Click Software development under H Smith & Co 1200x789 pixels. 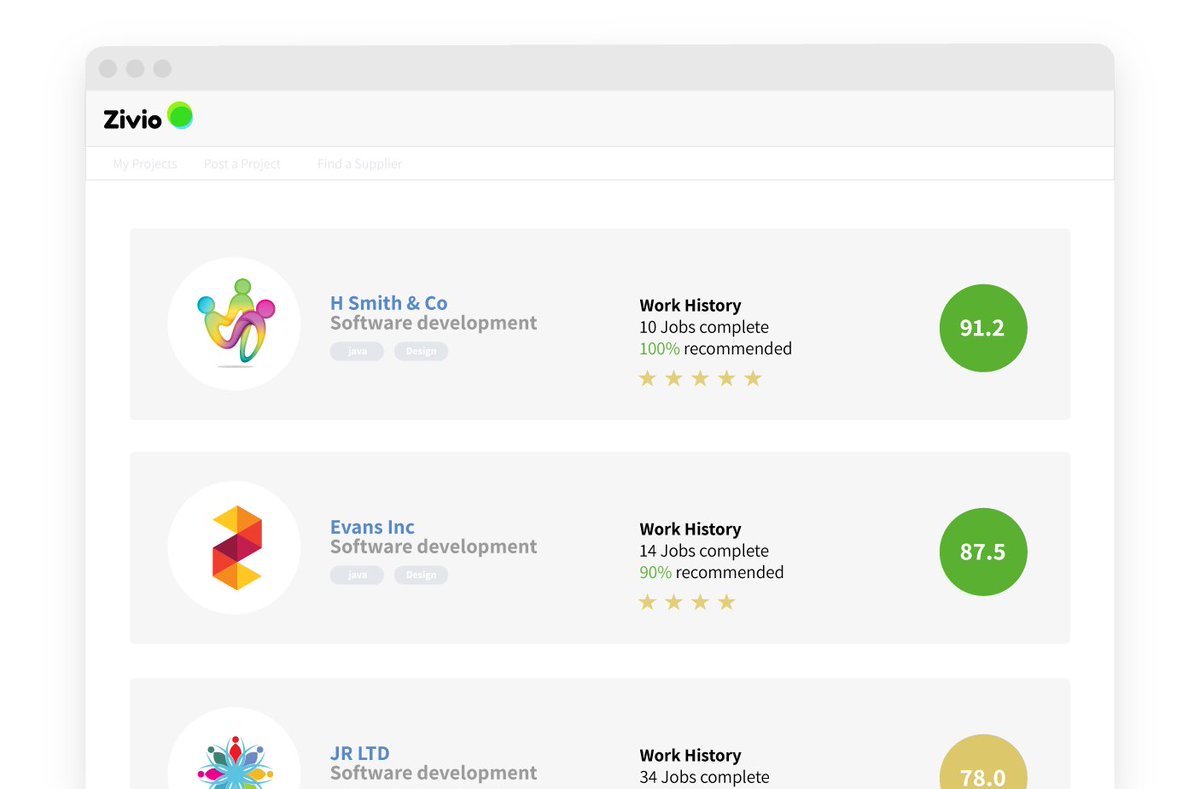point(434,323)
